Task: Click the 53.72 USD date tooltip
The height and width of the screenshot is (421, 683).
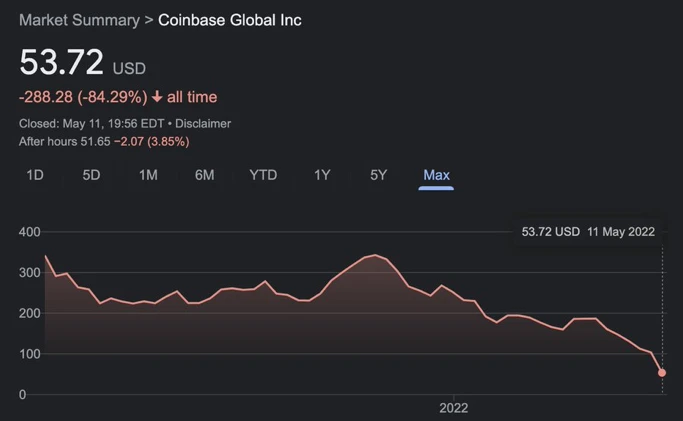Action: pyautogui.click(x=588, y=231)
